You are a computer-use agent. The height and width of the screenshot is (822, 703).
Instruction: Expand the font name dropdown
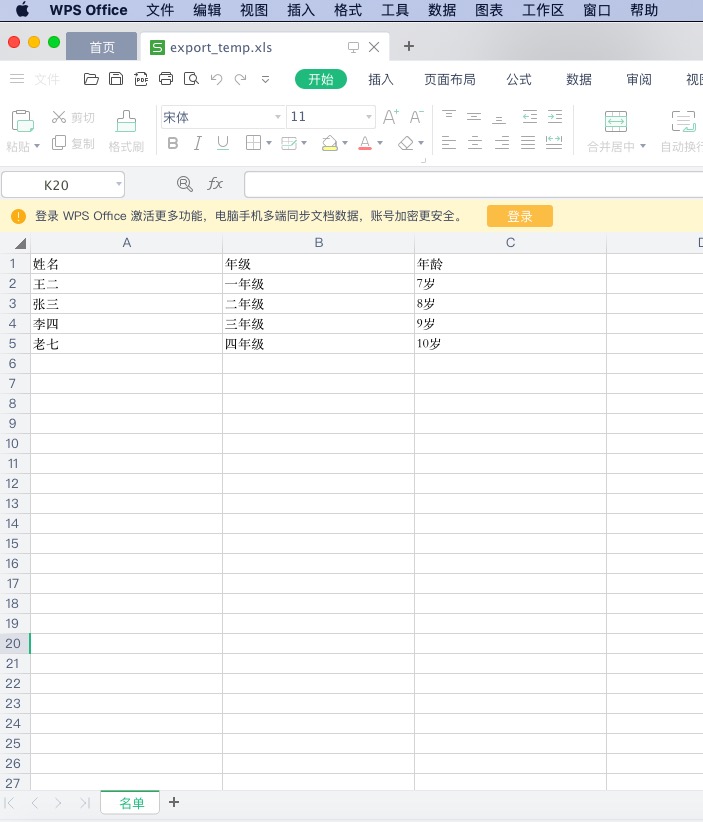tap(278, 116)
